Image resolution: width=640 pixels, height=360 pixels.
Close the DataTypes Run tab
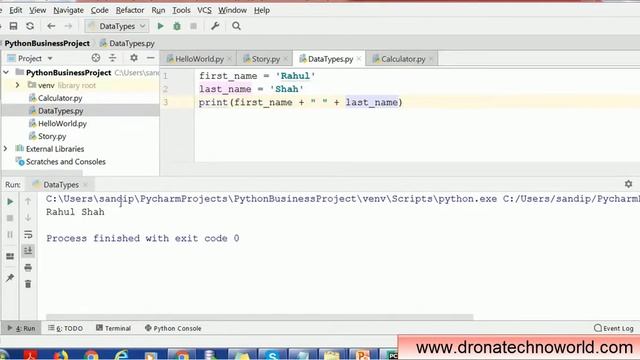click(85, 184)
